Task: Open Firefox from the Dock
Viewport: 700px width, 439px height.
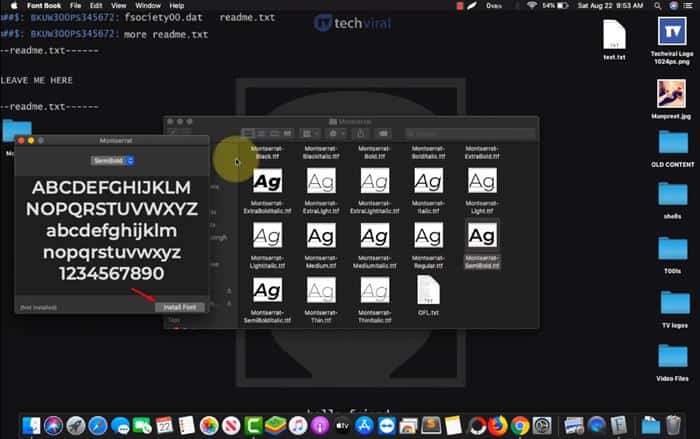Action: click(498, 426)
